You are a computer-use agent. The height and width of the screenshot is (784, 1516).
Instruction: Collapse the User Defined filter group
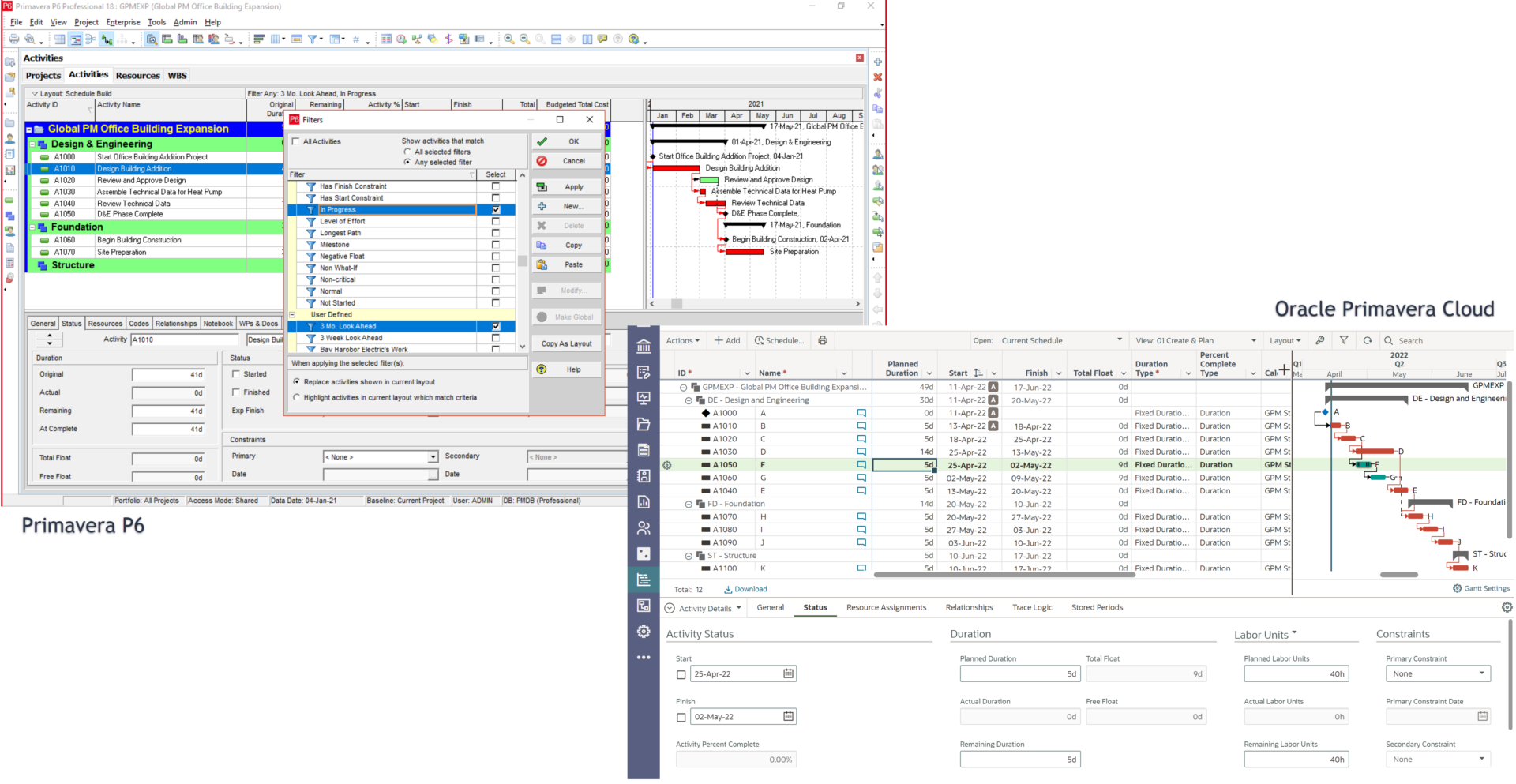tap(292, 314)
